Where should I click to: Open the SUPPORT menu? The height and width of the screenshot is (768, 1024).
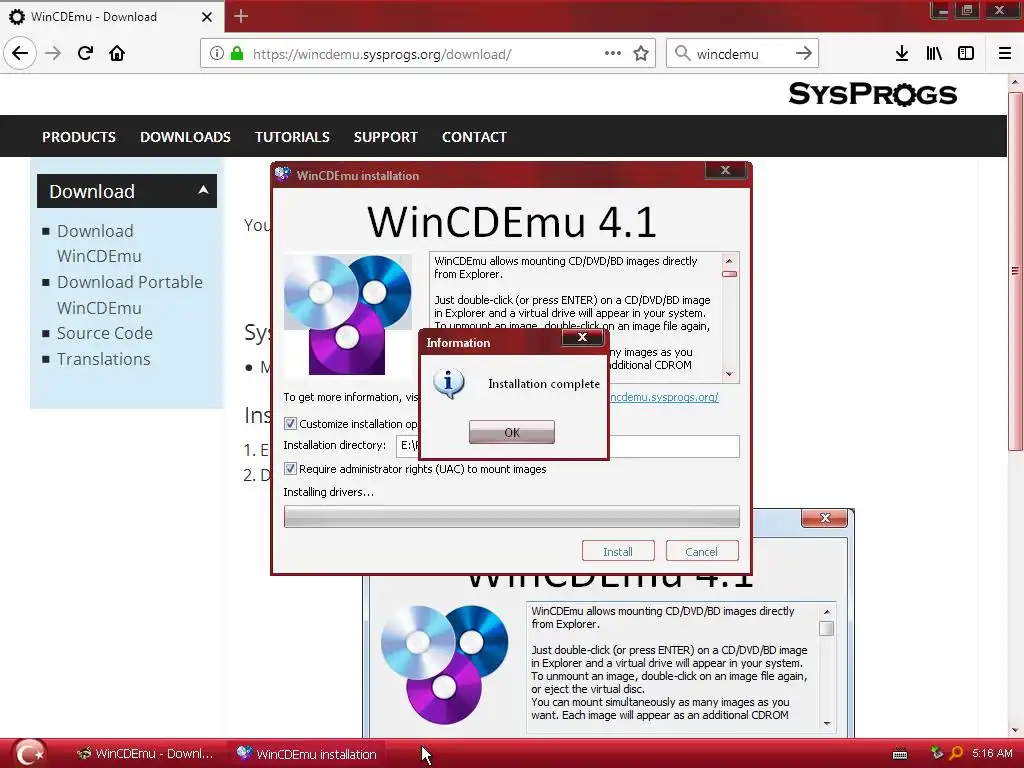(x=385, y=136)
